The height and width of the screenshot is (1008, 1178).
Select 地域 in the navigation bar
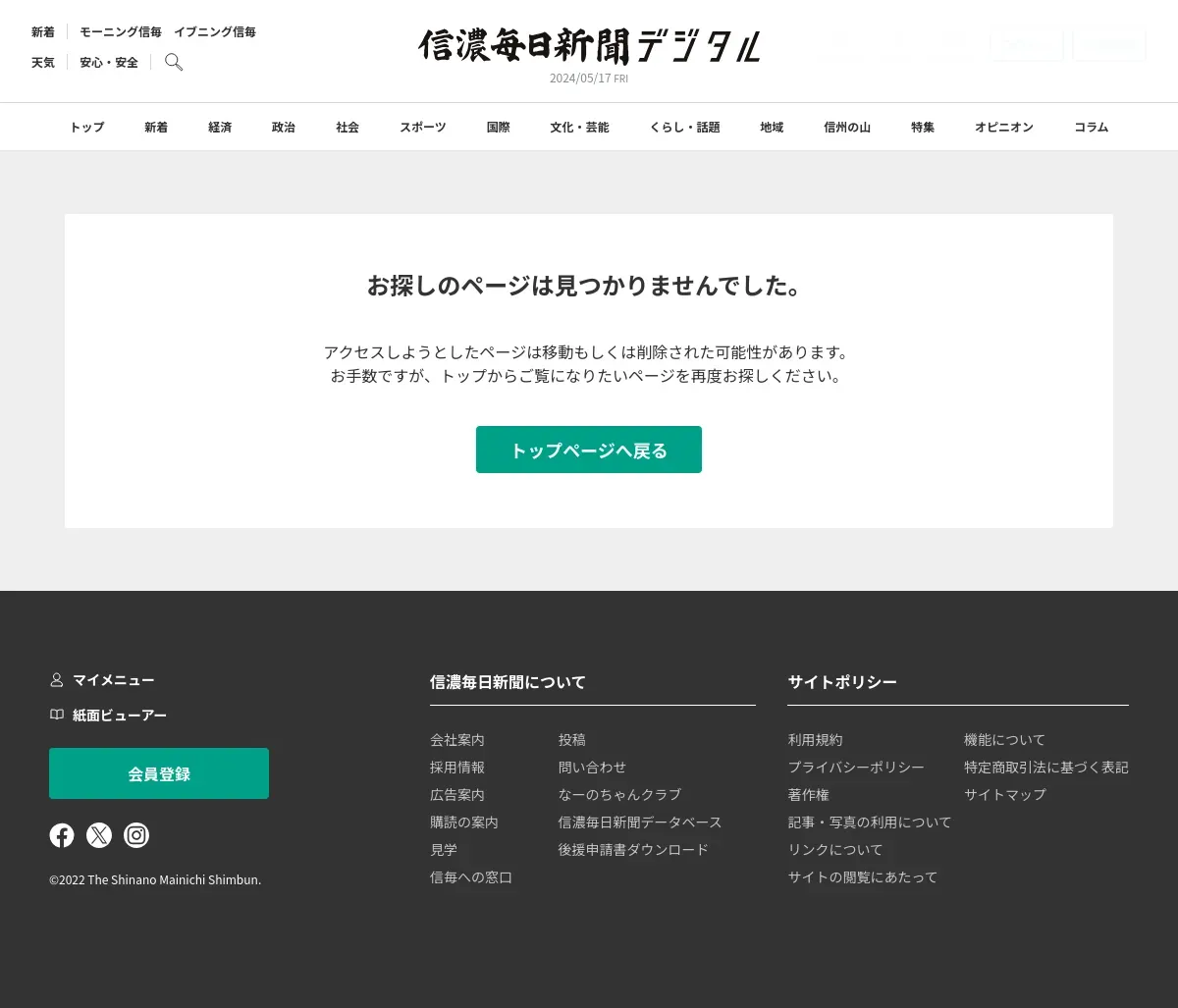coord(772,128)
